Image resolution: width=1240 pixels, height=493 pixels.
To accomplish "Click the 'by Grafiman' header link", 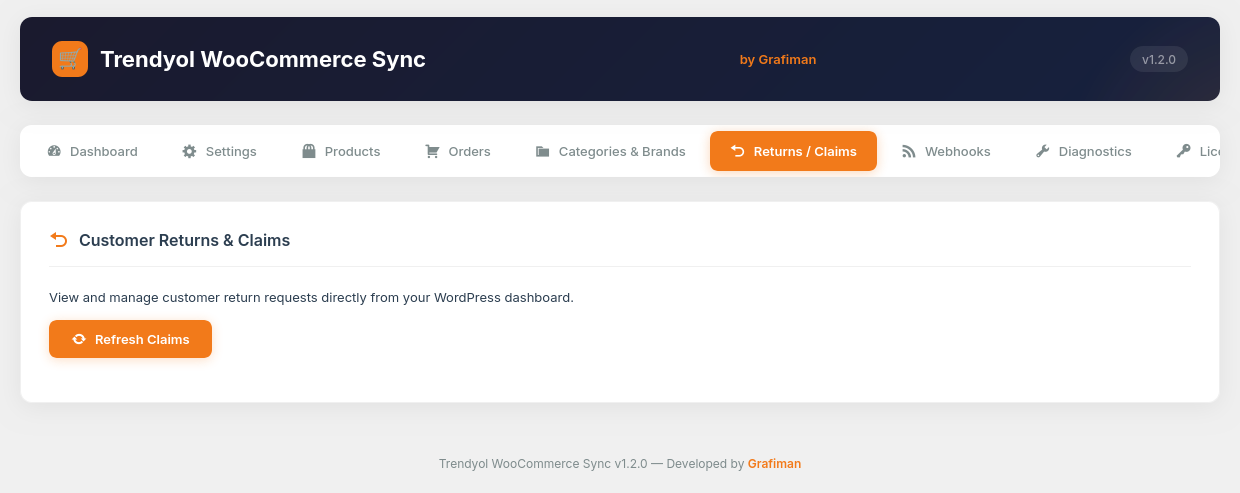I will coord(778,60).
